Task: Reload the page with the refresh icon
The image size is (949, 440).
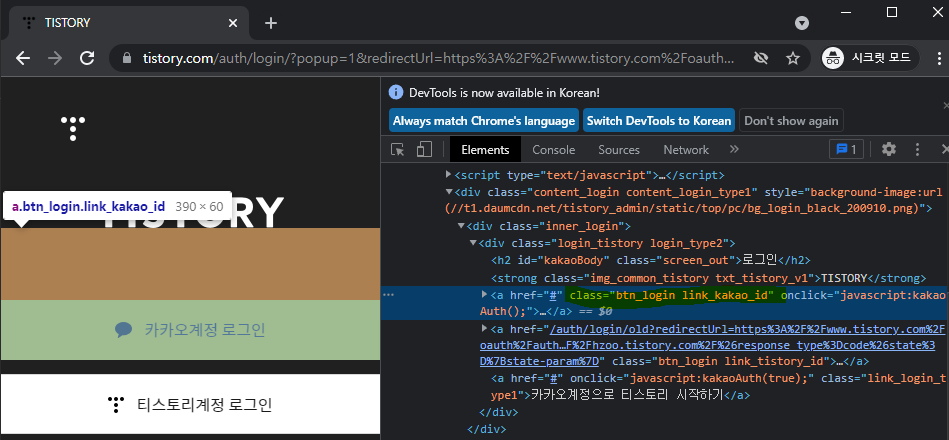Action: [87, 58]
